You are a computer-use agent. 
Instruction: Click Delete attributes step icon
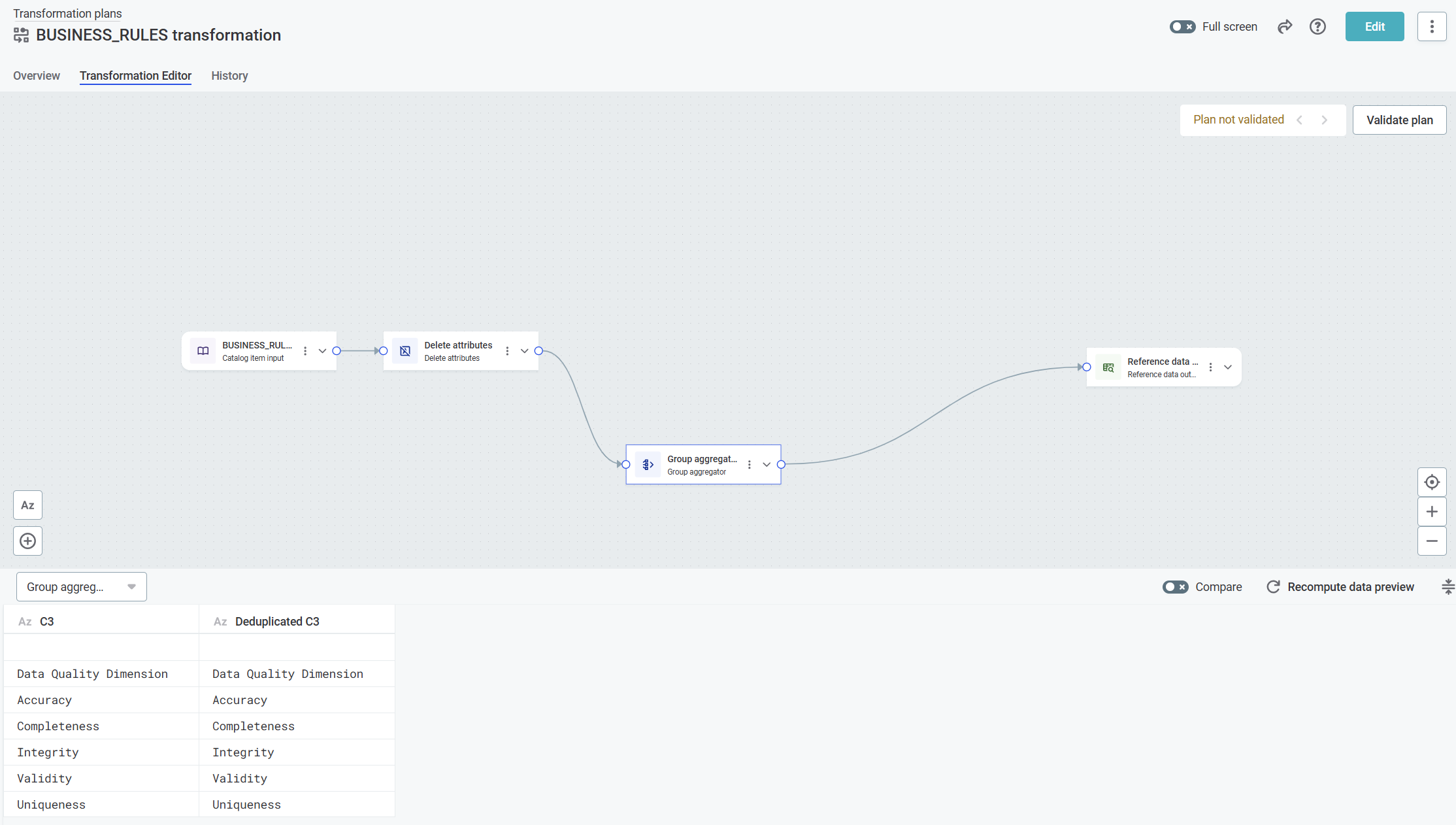tap(405, 351)
